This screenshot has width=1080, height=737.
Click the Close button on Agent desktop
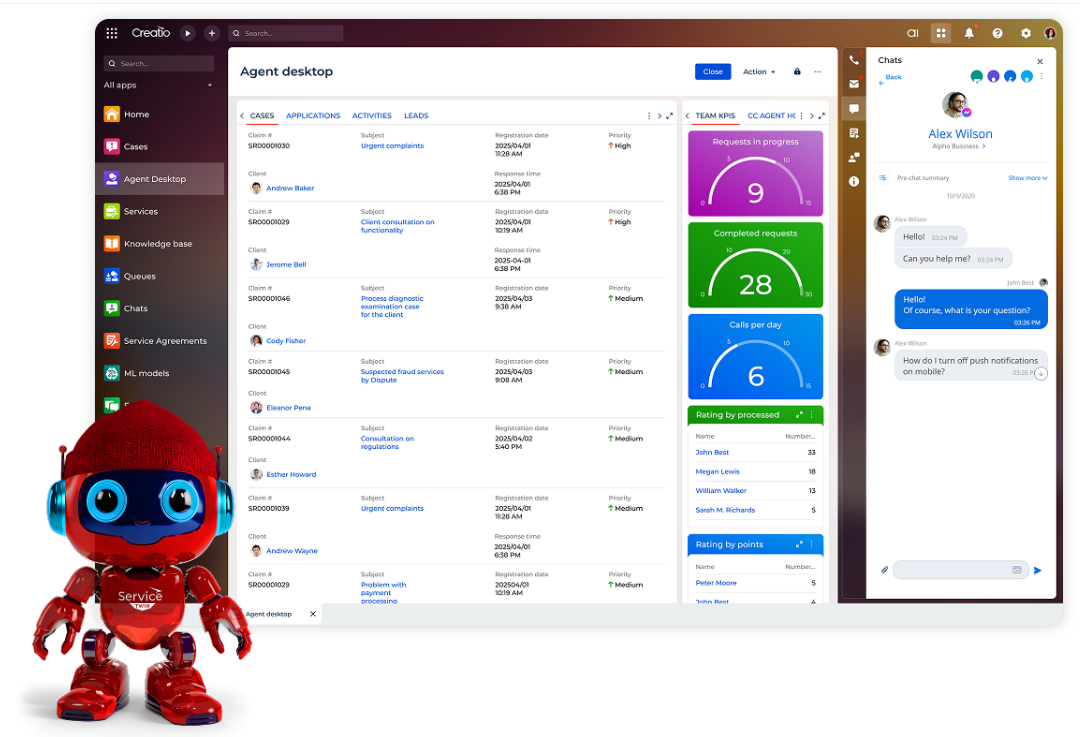point(712,71)
